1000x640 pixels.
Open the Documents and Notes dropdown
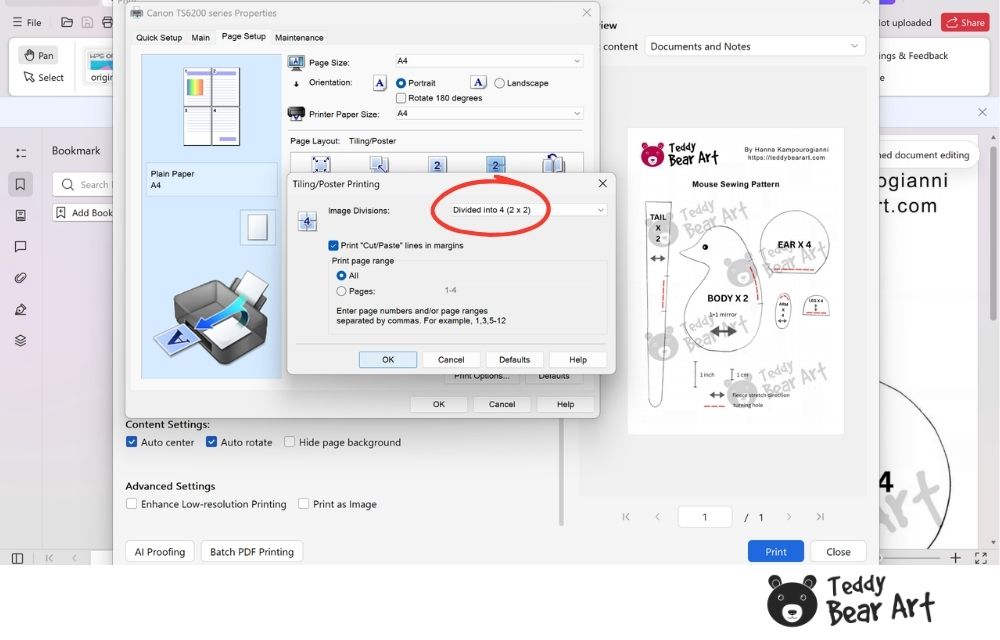[x=754, y=47]
